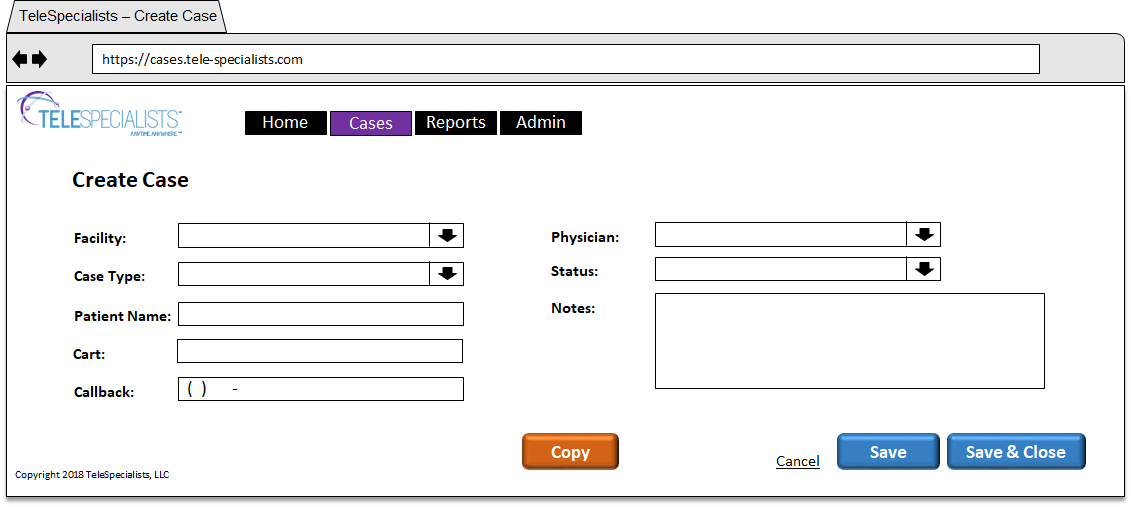Click the Save button
The image size is (1131, 507).
(888, 452)
